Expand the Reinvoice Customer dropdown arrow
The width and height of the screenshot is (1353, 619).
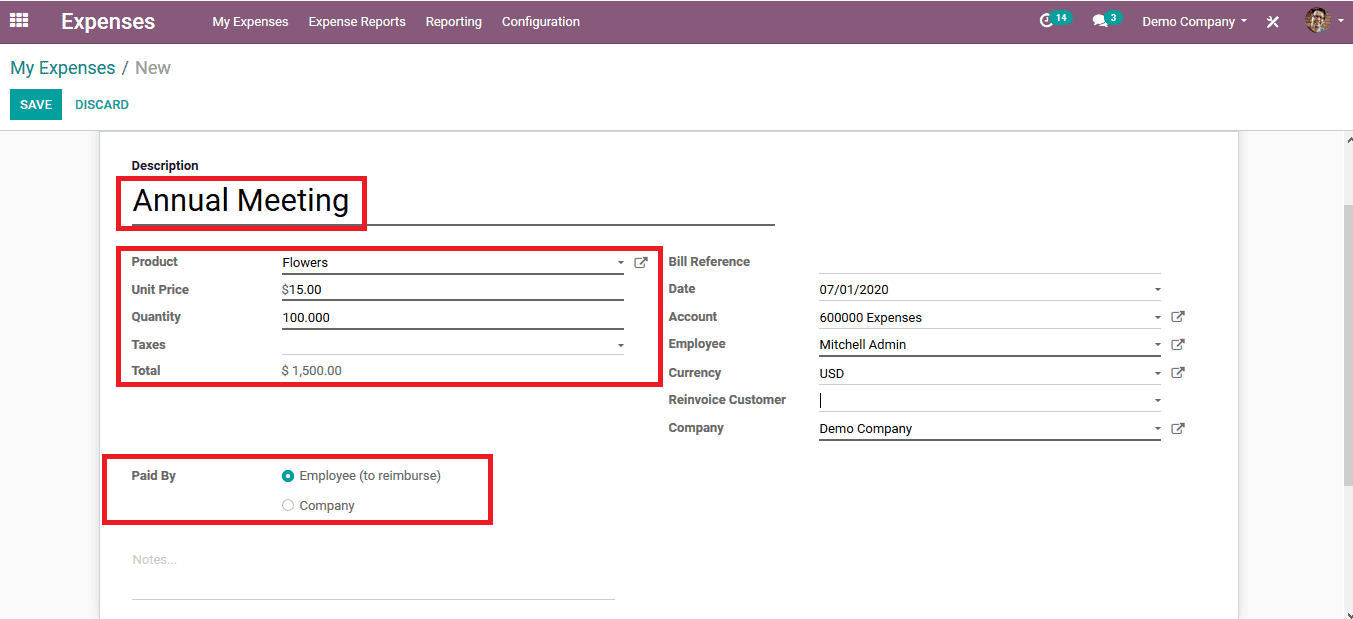click(x=1157, y=401)
